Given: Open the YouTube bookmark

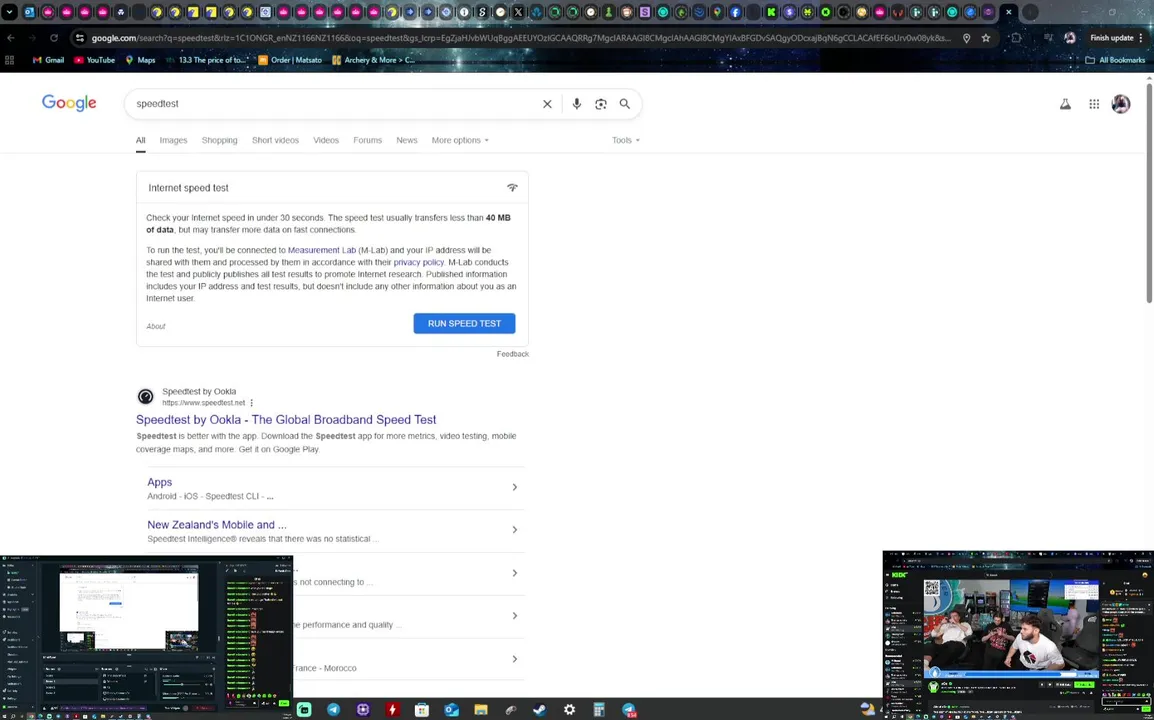Looking at the screenshot, I should 95,60.
